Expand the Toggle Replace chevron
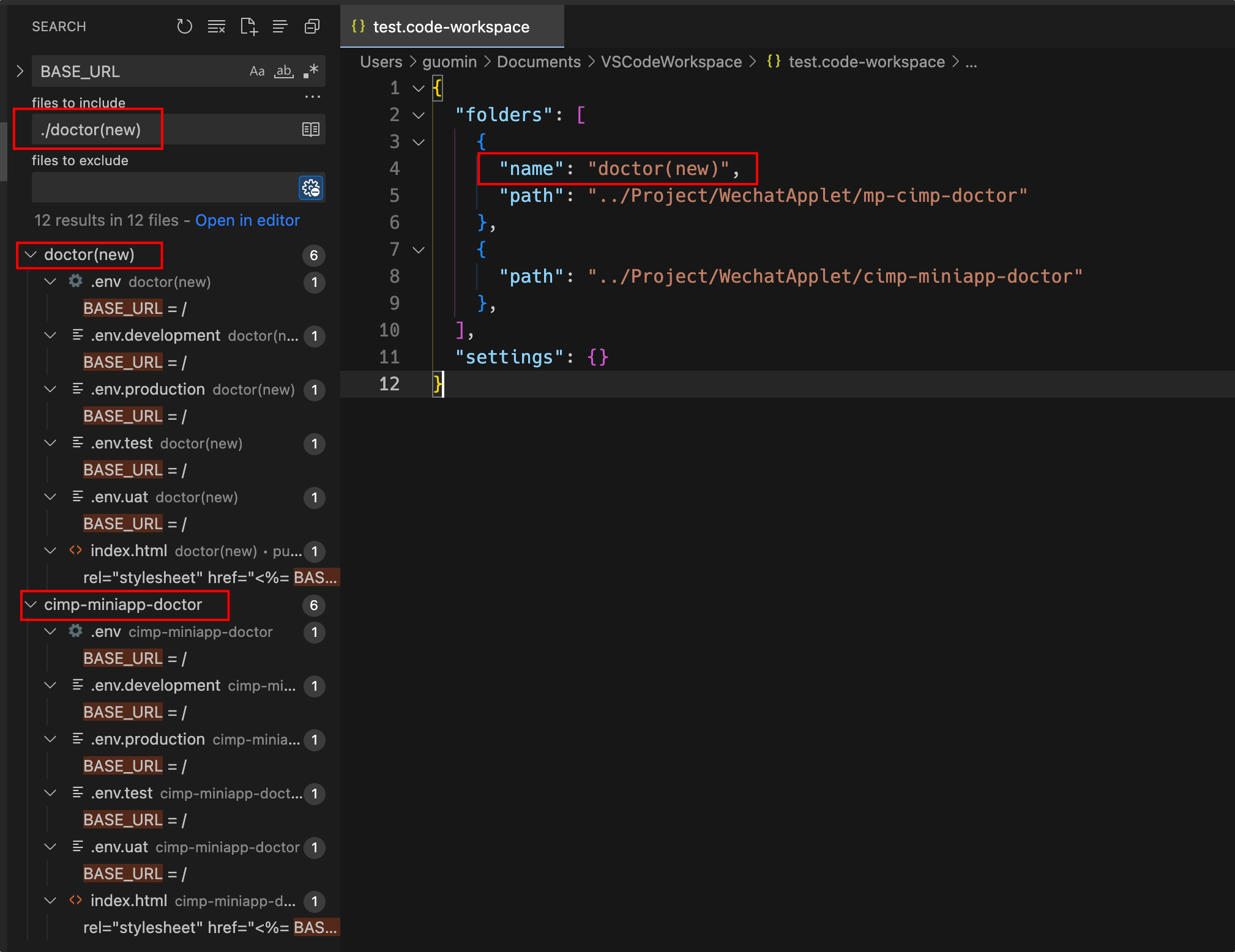 (x=20, y=71)
